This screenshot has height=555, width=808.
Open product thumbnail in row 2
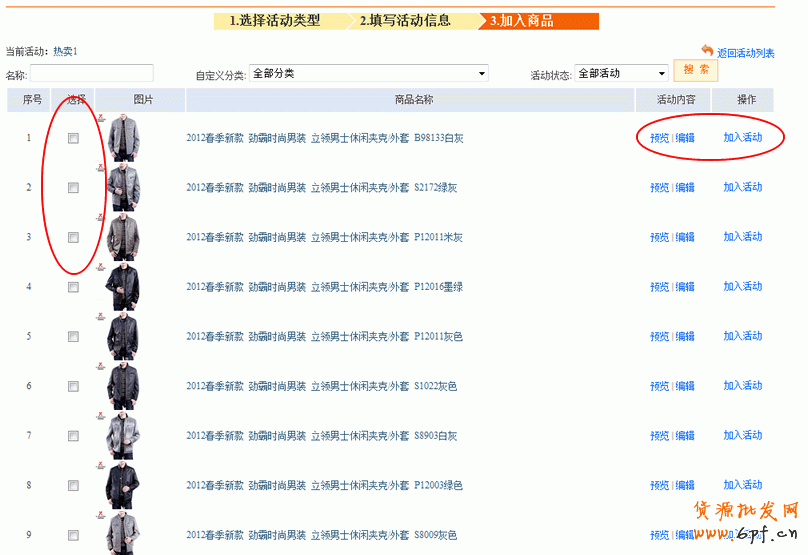coord(123,188)
